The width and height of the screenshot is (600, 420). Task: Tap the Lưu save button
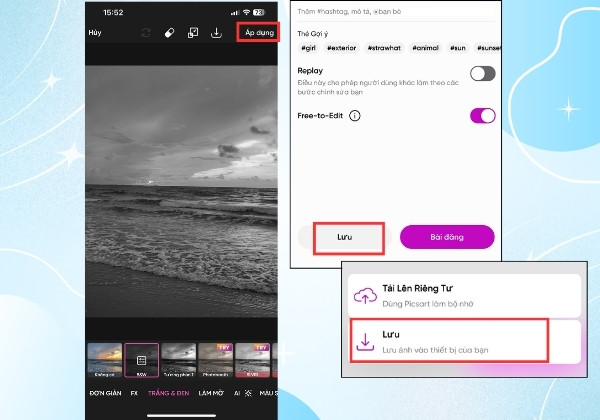[x=345, y=237]
